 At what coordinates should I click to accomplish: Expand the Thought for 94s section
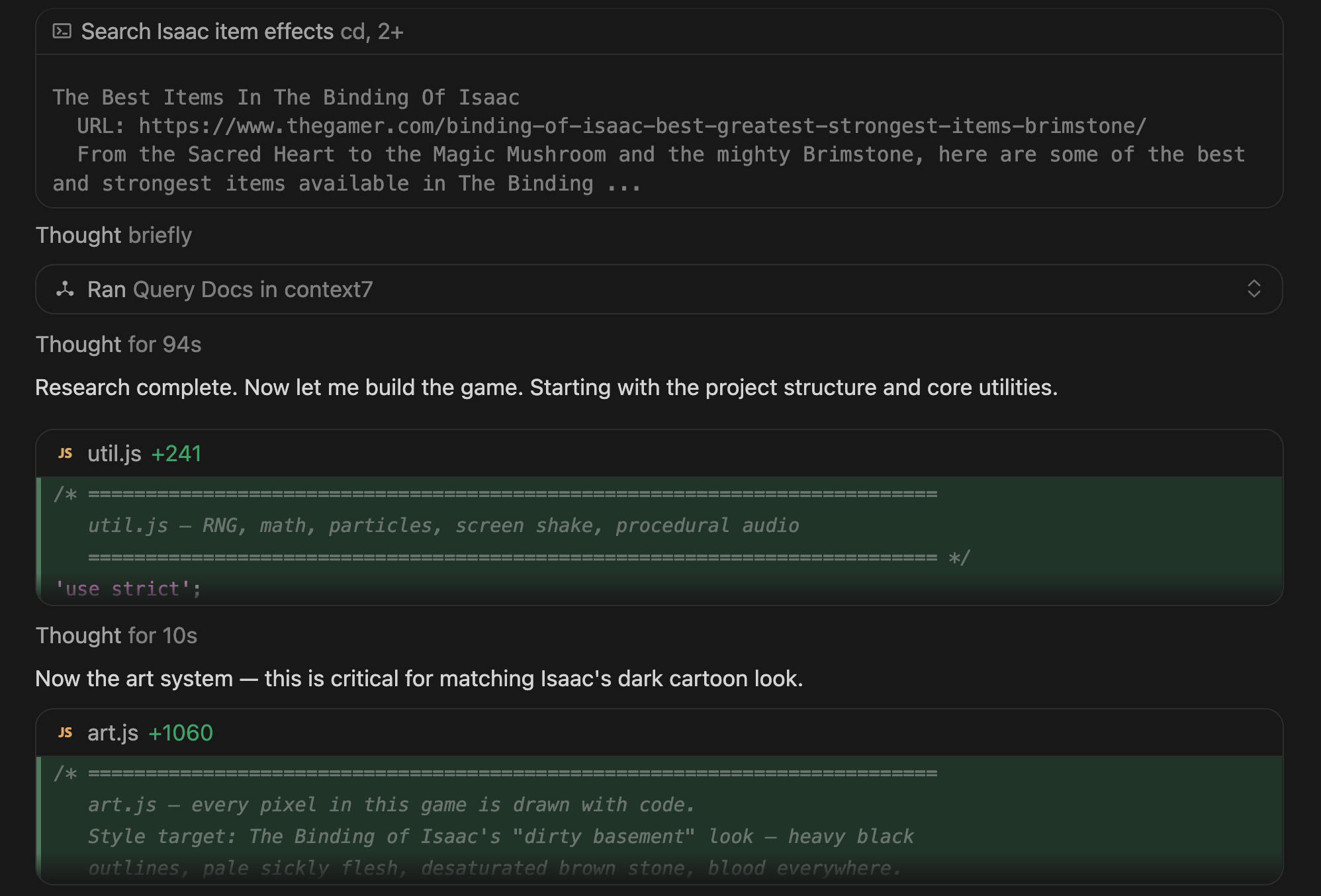[x=118, y=344]
